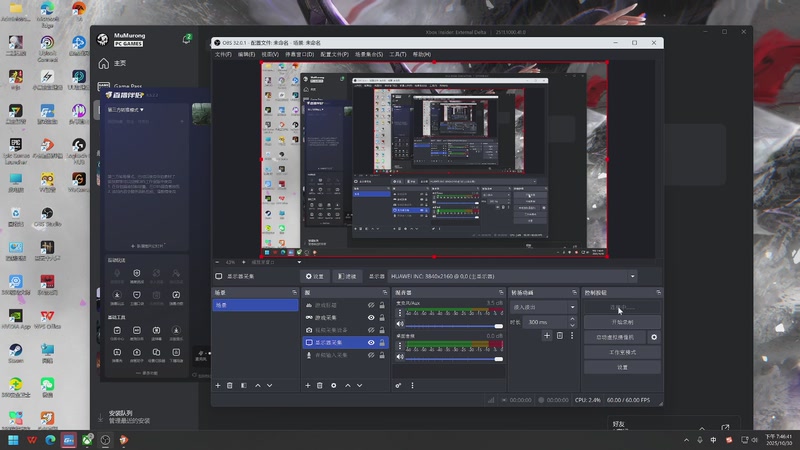Hide the selected 显示器采集 source with its eye icon
This screenshot has height=450, width=800.
click(371, 342)
